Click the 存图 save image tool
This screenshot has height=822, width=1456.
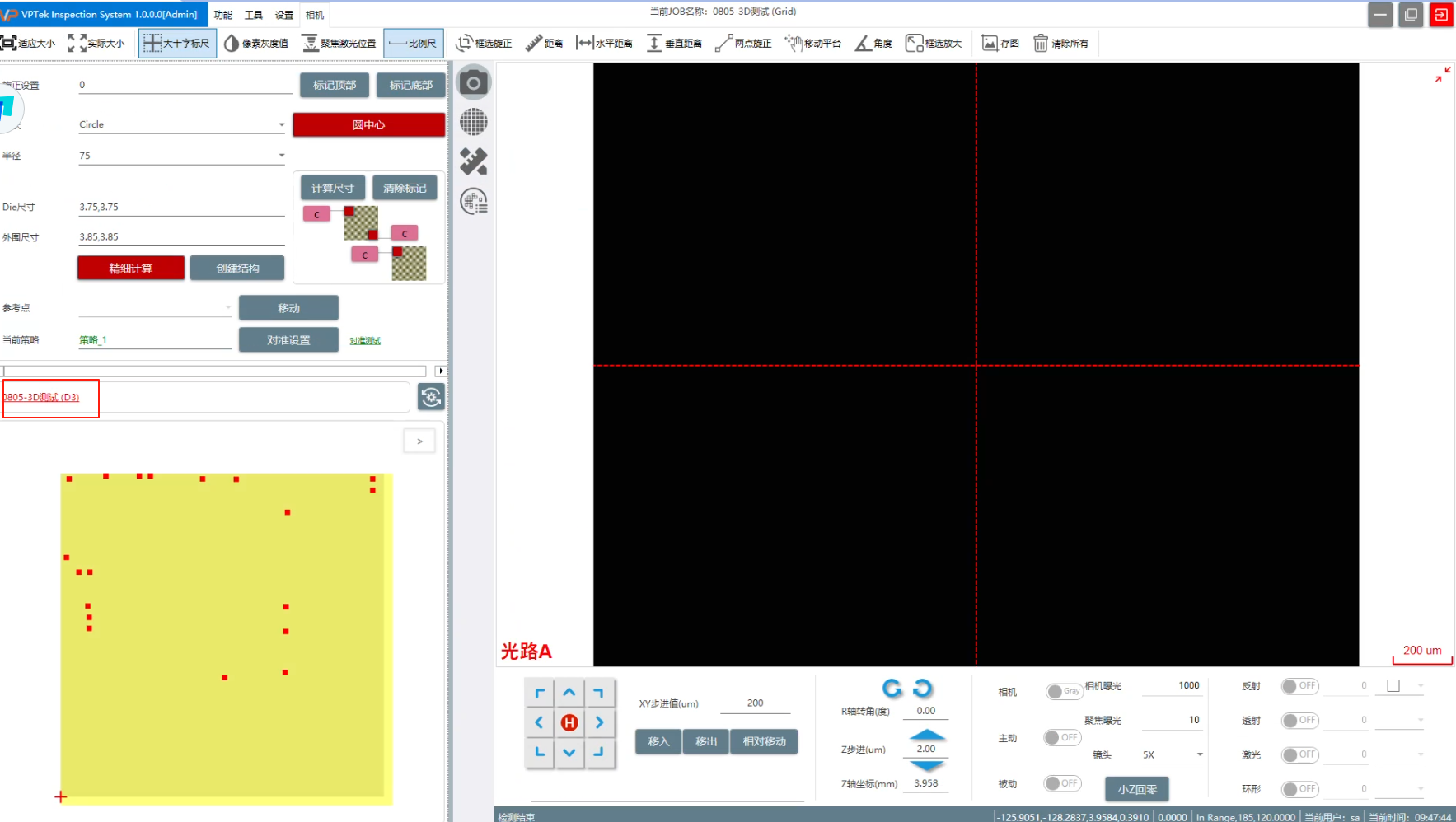(1000, 44)
